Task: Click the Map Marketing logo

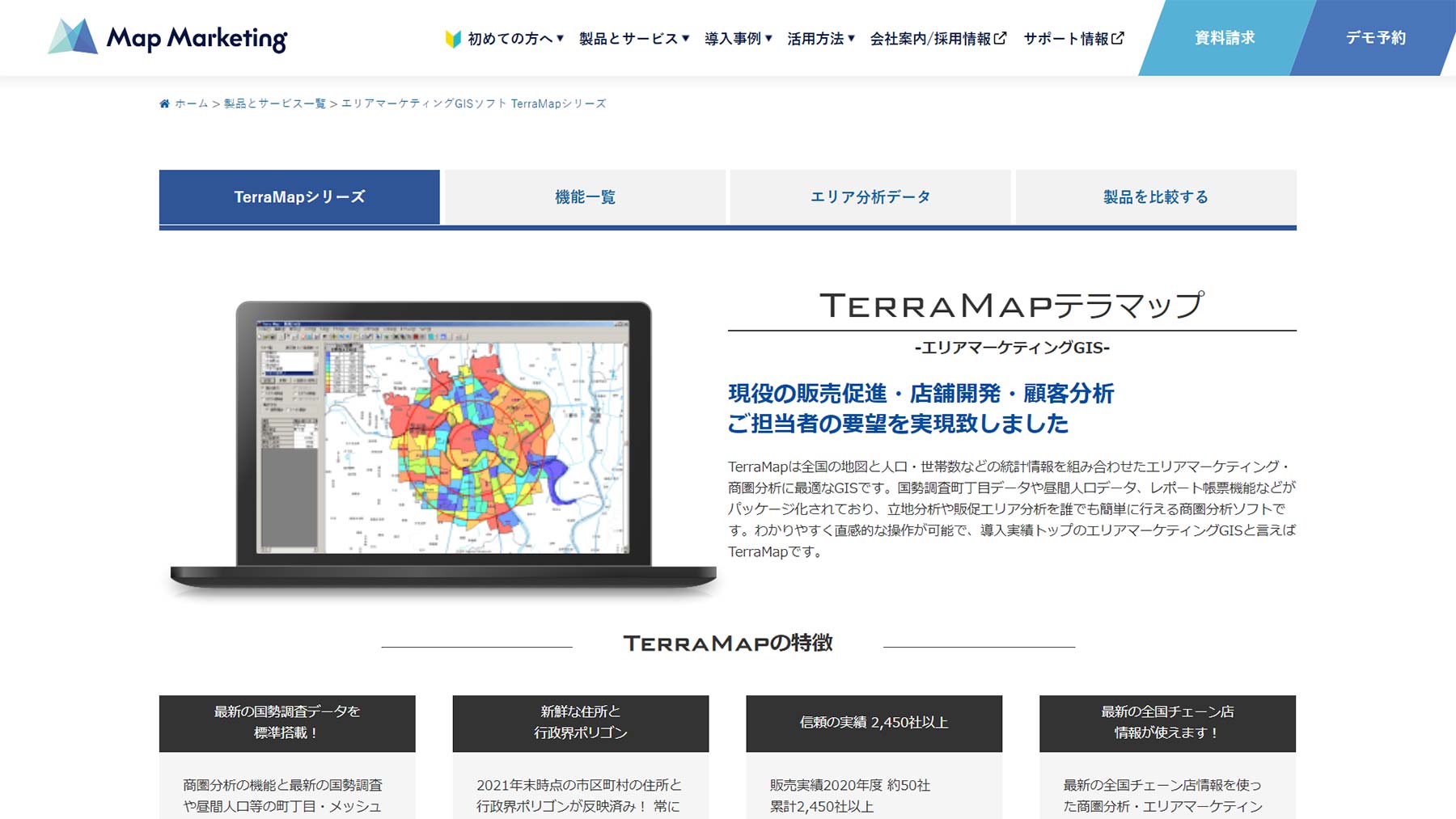Action: tap(167, 37)
